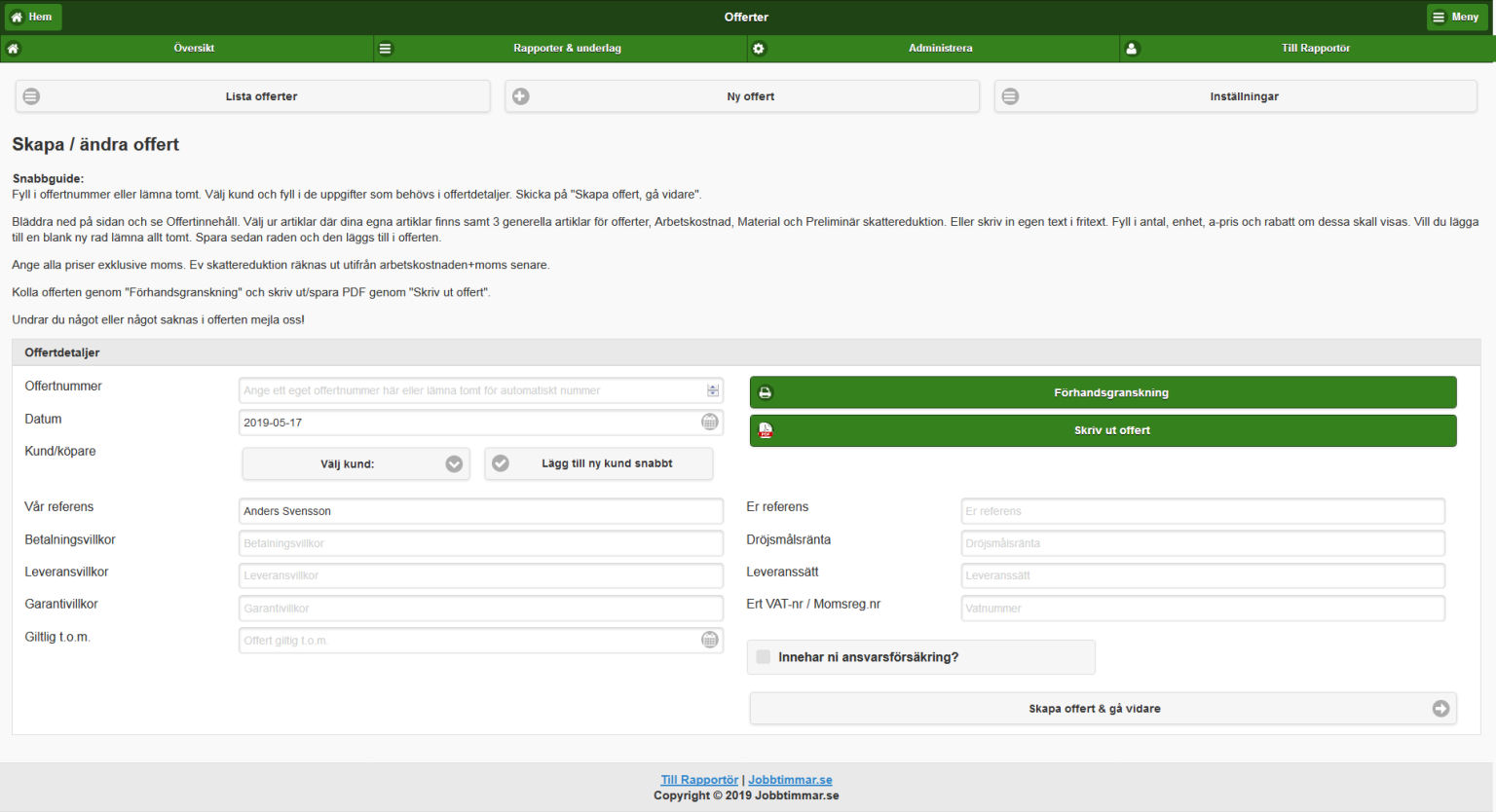Open Lista offerter
This screenshot has width=1496, height=812.
click(x=251, y=95)
